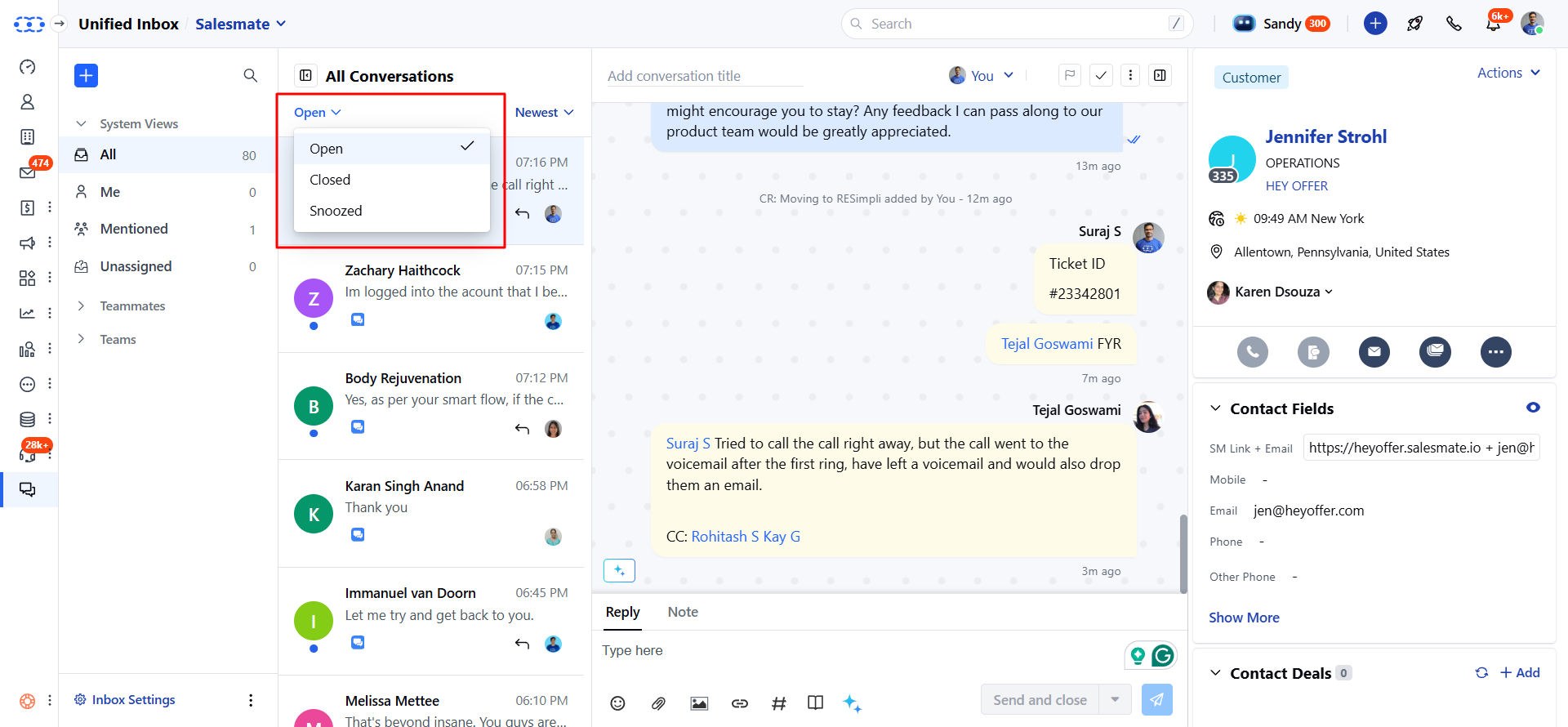Toggle the right details panel
This screenshot has width=1568, height=727.
tap(1160, 75)
